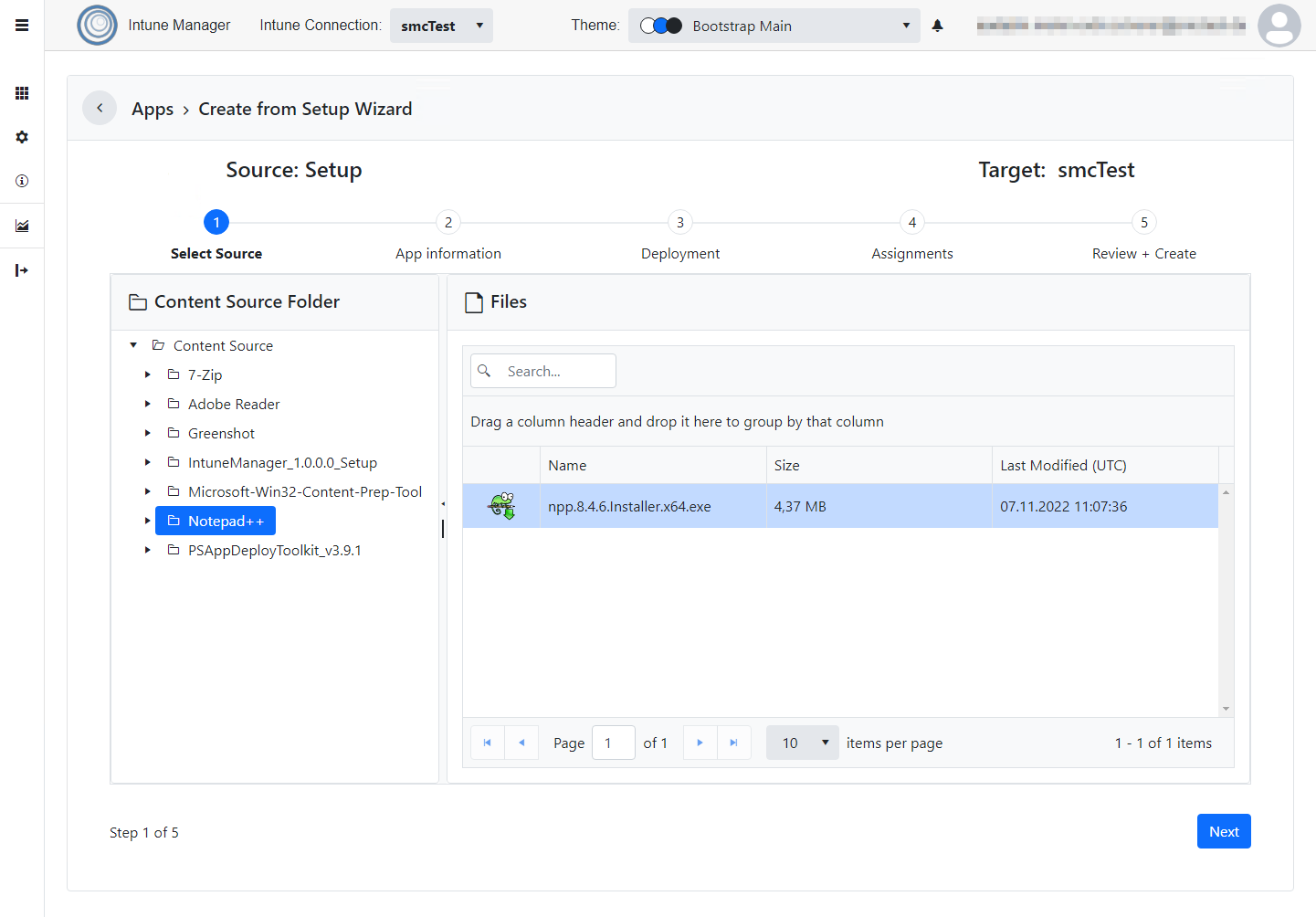Open the chart reports icon in sidebar
Image resolution: width=1316 pixels, height=917 pixels.
22,226
